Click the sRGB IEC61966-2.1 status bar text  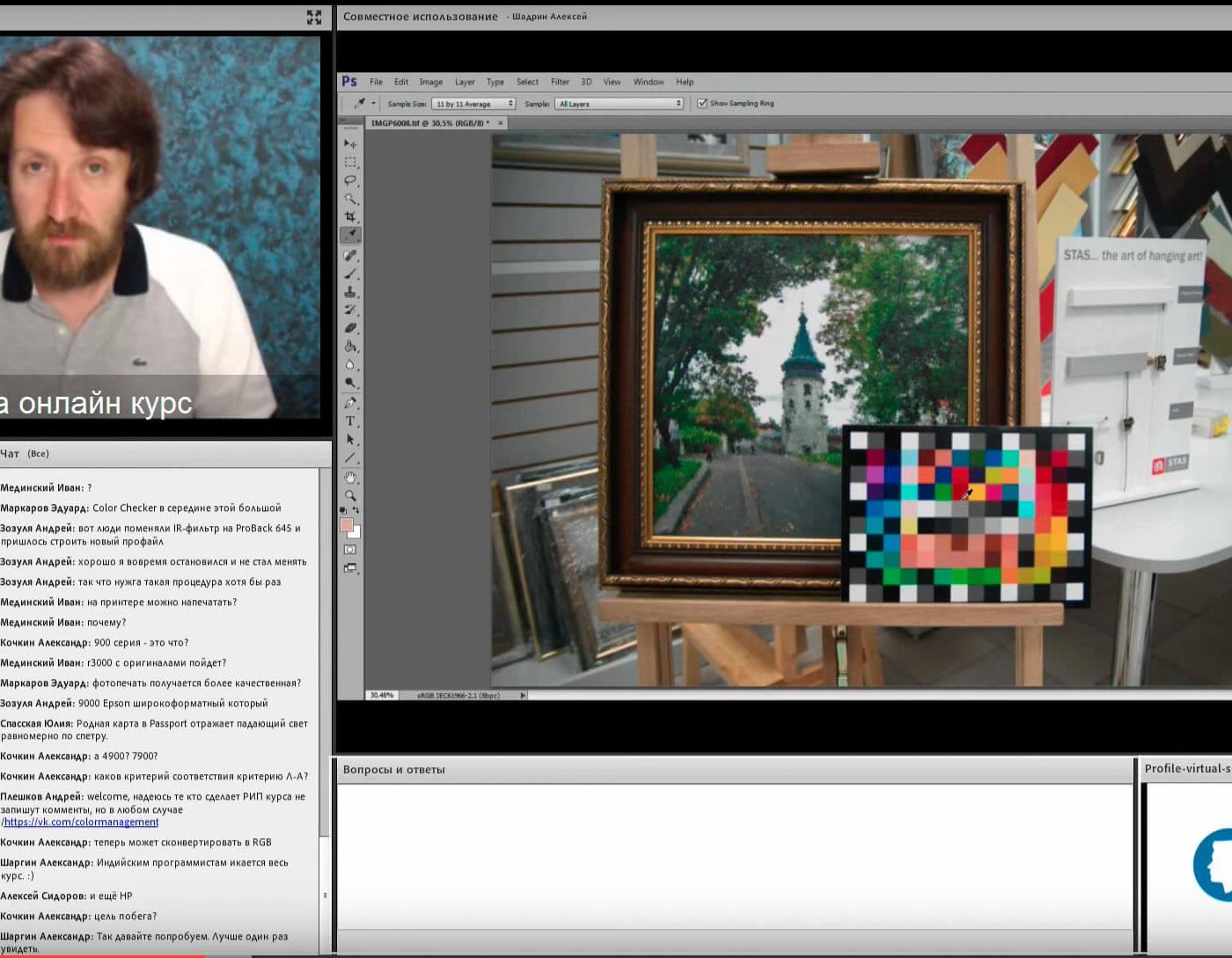458,695
